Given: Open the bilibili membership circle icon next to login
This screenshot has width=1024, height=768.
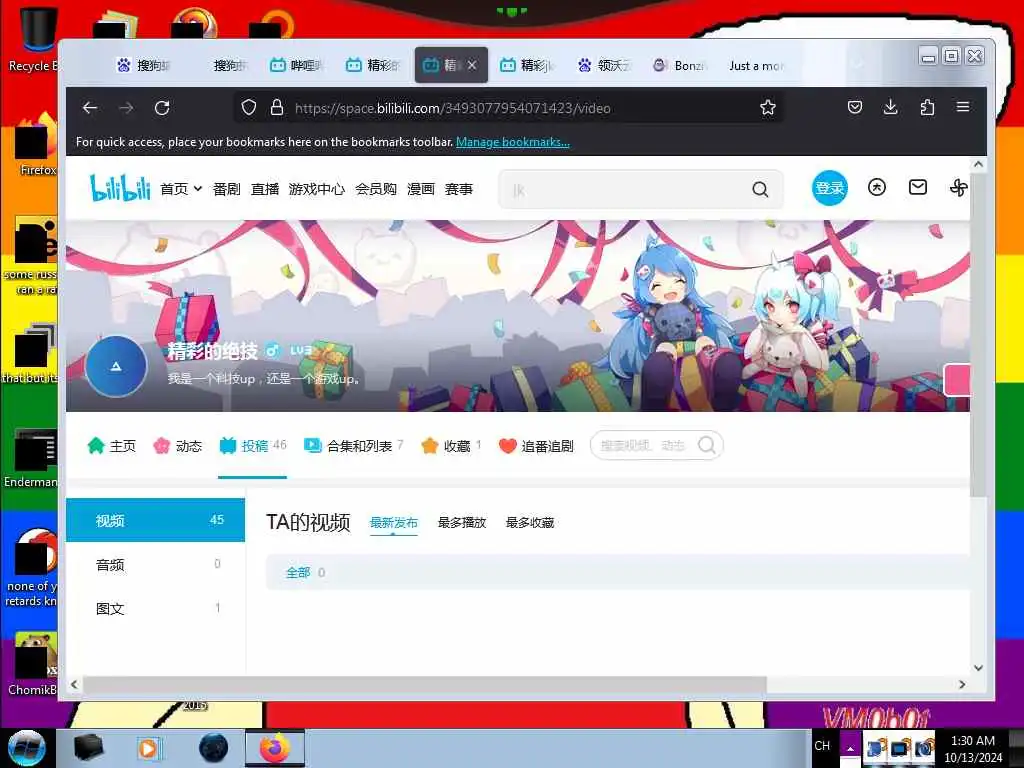Looking at the screenshot, I should [x=877, y=187].
